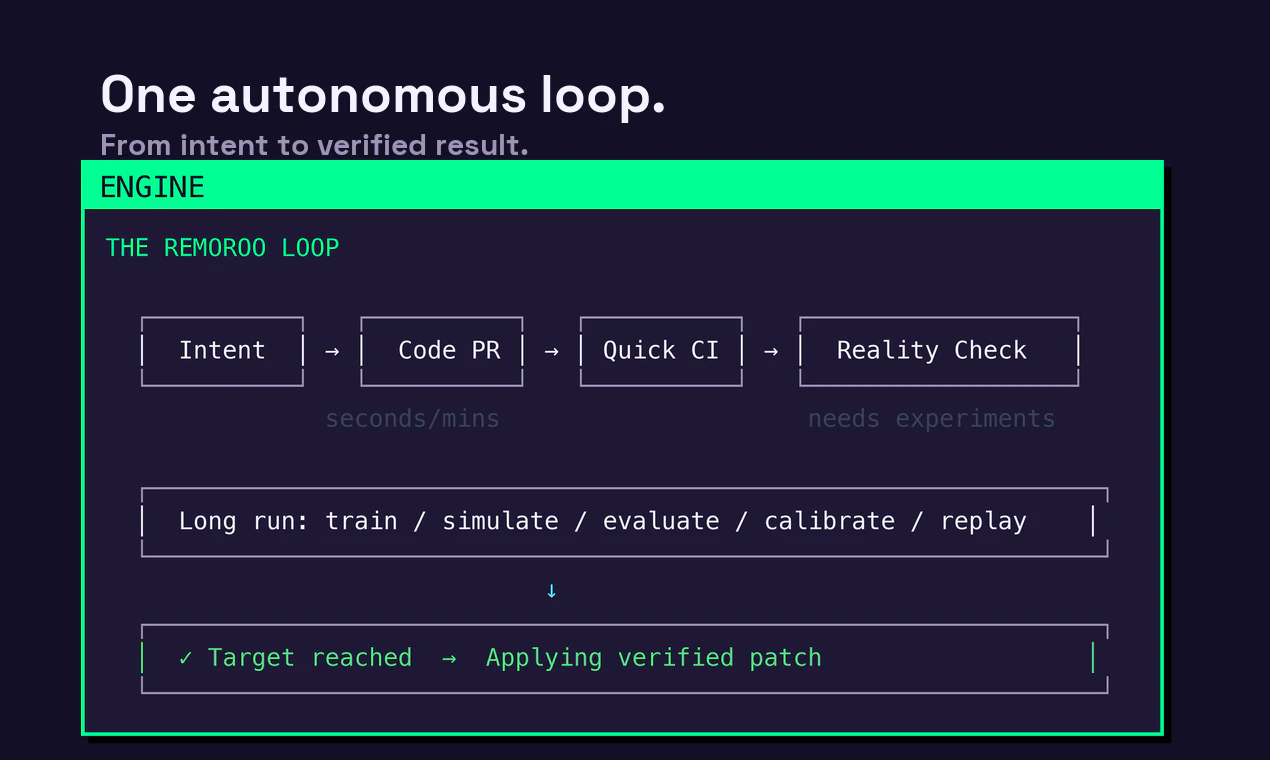Expand the needs experiments annotation

[x=931, y=418]
